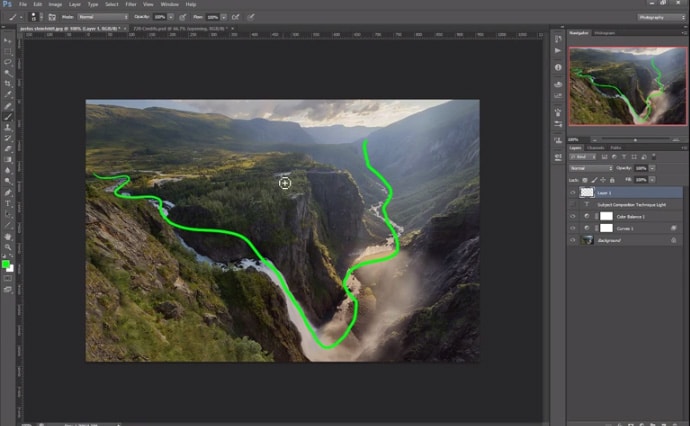Image resolution: width=690 pixels, height=426 pixels.
Task: Select the Eyedropper tool
Action: (8, 94)
